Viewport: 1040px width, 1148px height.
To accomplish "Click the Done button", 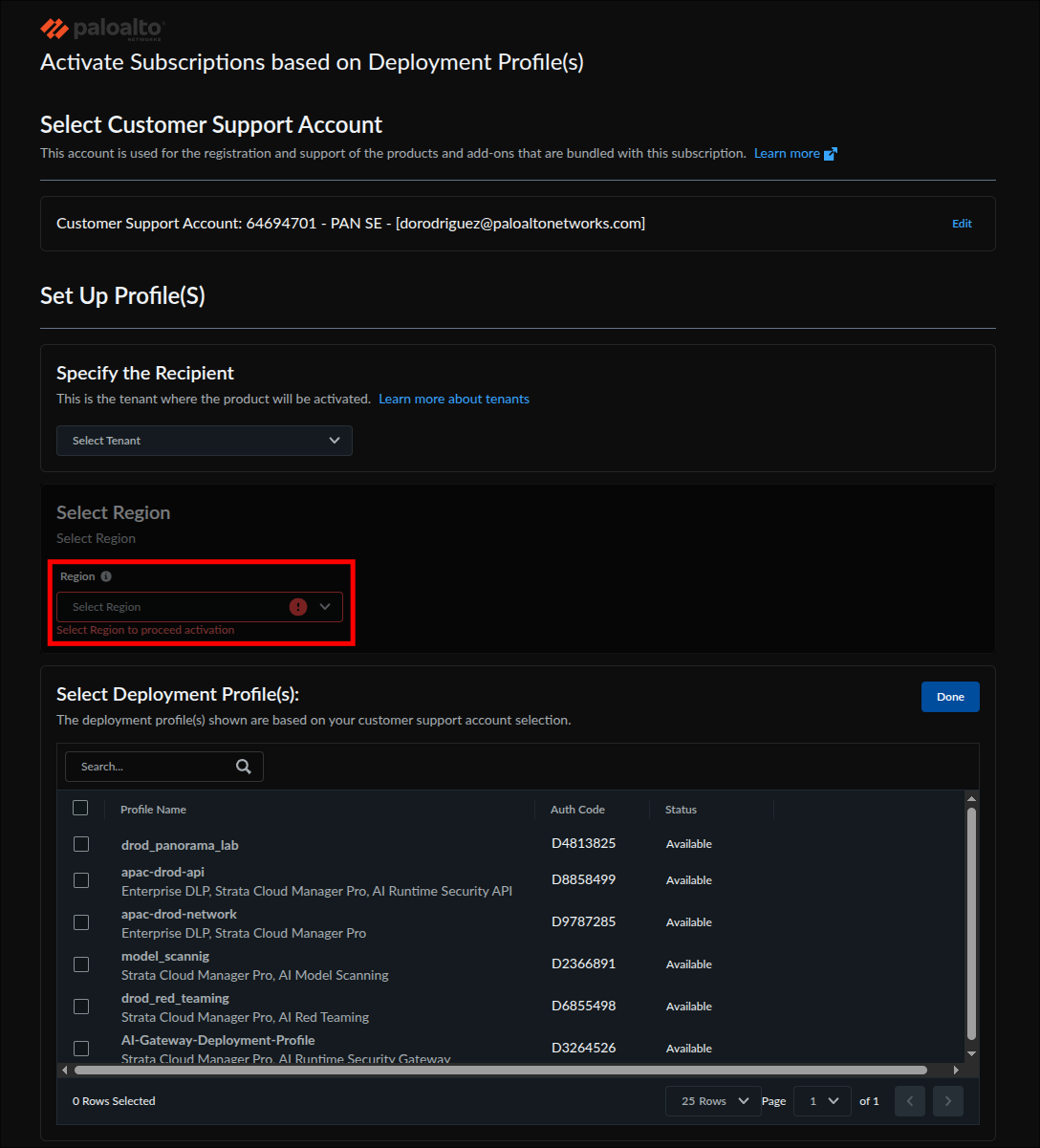I will 950,697.
